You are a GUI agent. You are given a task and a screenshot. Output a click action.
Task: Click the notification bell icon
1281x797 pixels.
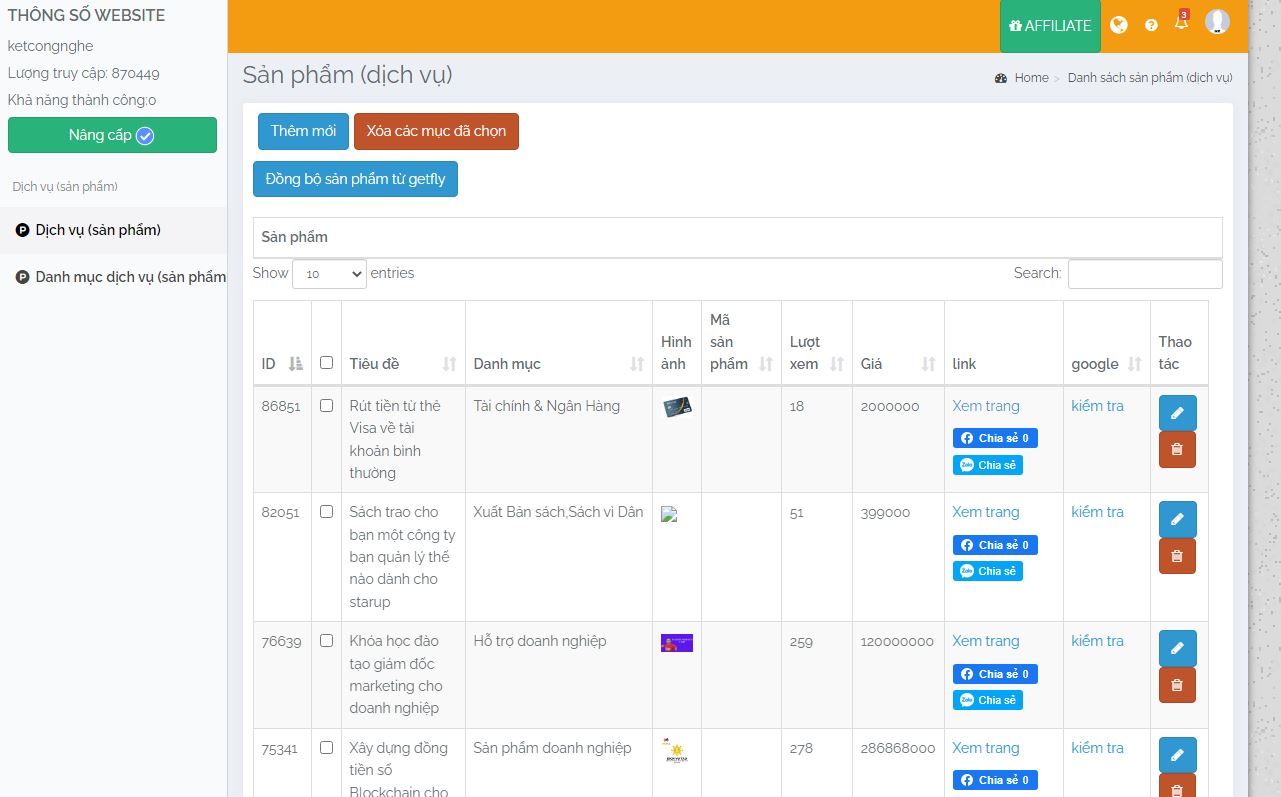[x=1181, y=23]
